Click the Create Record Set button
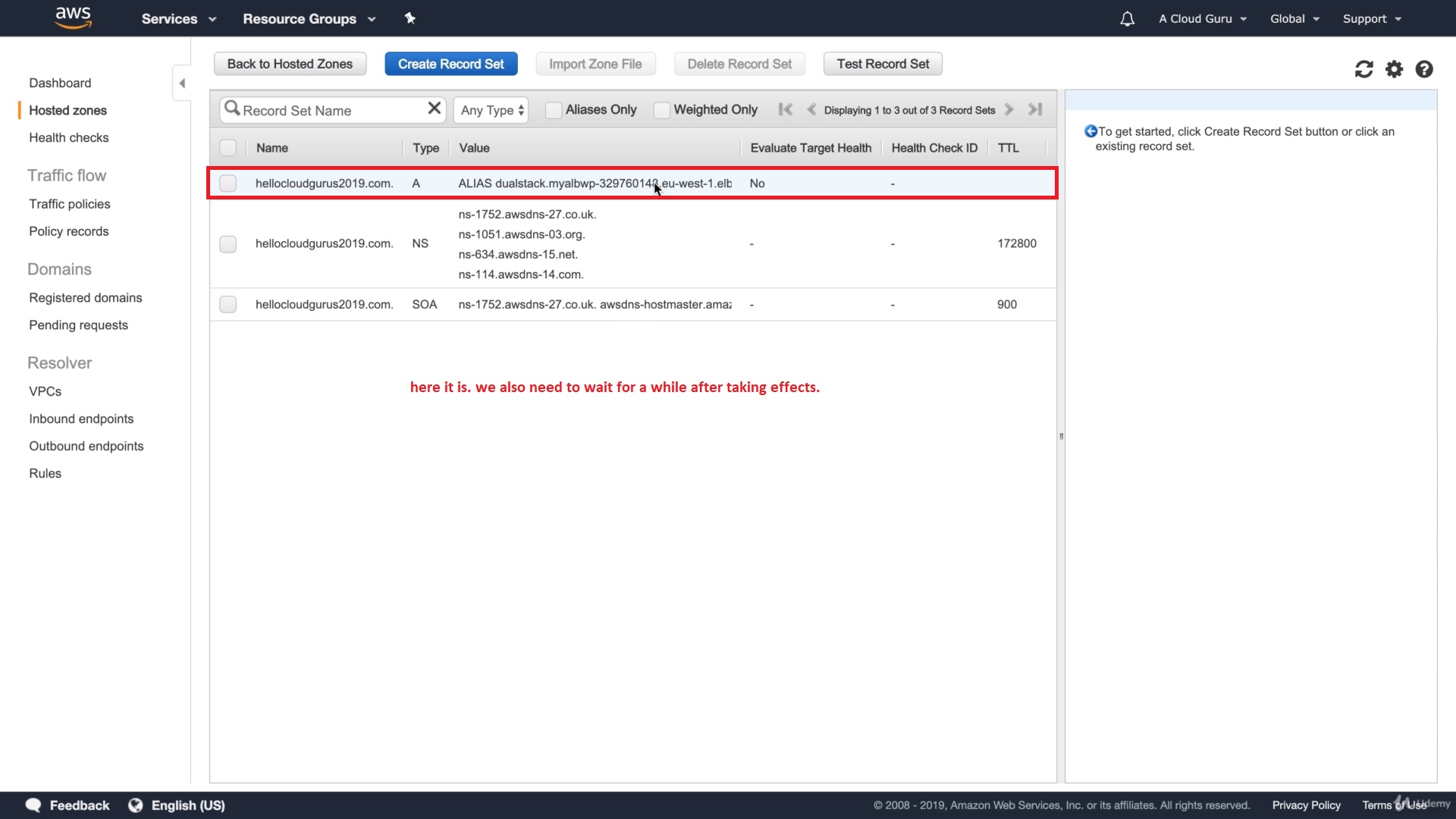This screenshot has height=819, width=1456. (450, 64)
